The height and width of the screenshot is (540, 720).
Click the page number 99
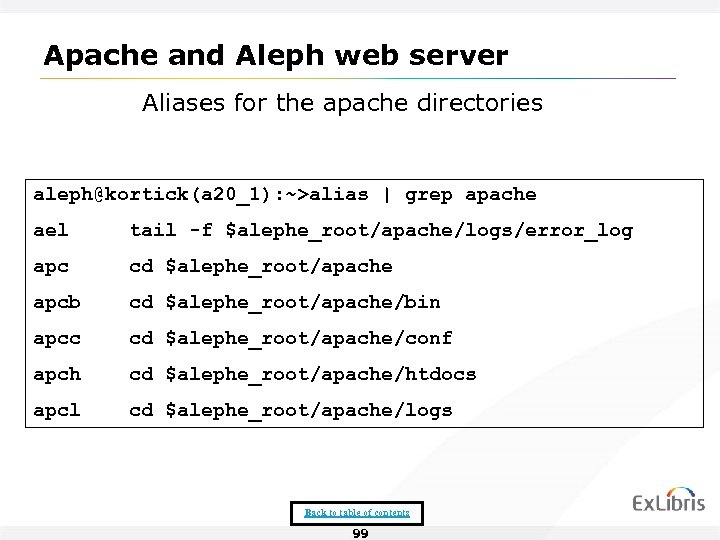pyautogui.click(x=361, y=534)
